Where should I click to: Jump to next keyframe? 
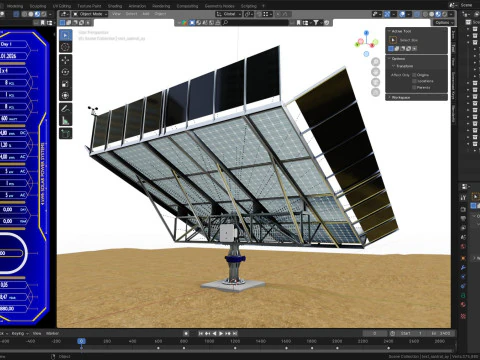[228, 333]
